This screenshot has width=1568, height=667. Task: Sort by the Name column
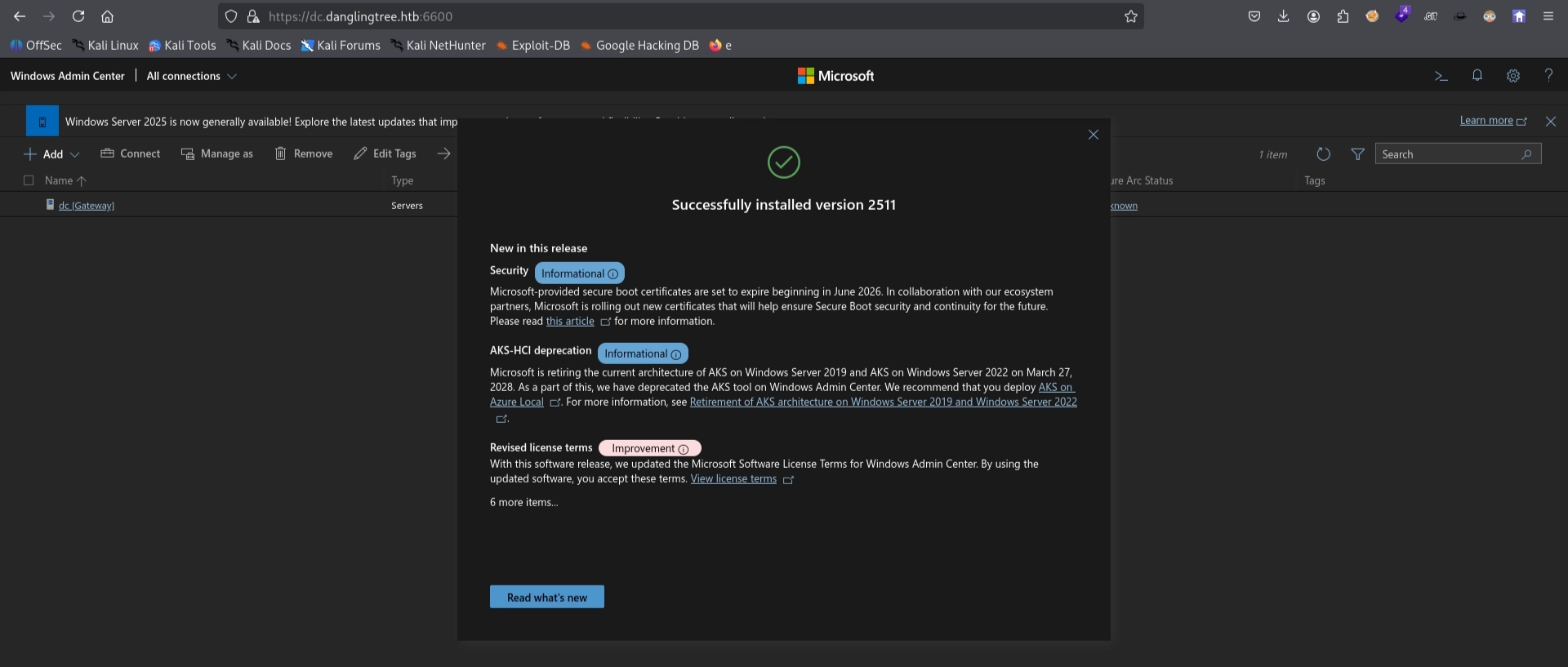pyautogui.click(x=65, y=180)
